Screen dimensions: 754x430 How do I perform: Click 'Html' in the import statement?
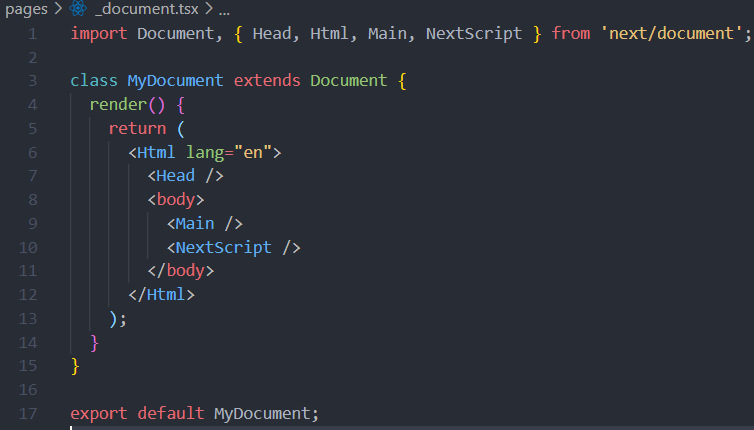329,34
